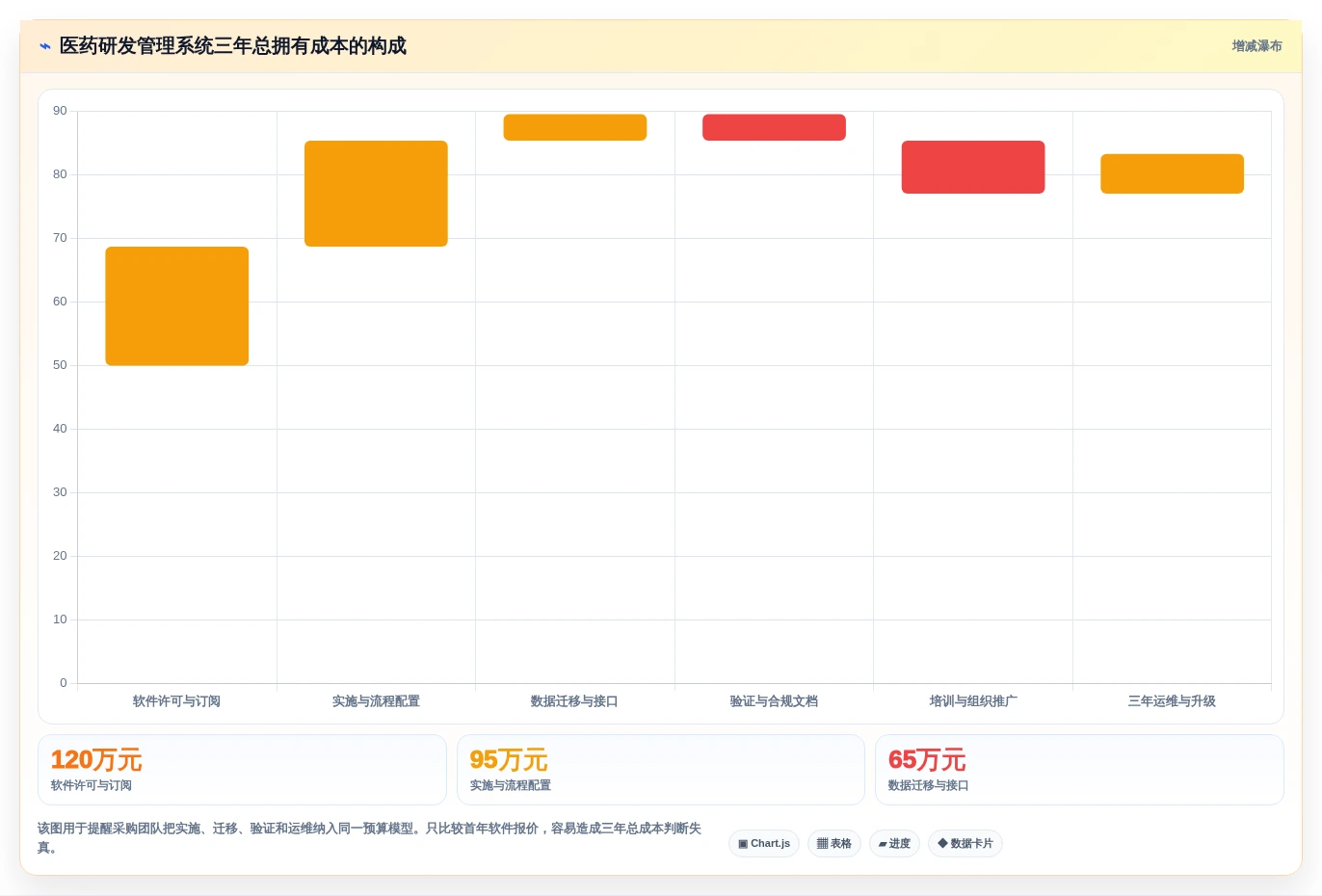Click the y-axis value 90
Screen dimensions: 1322x896
tap(60, 111)
